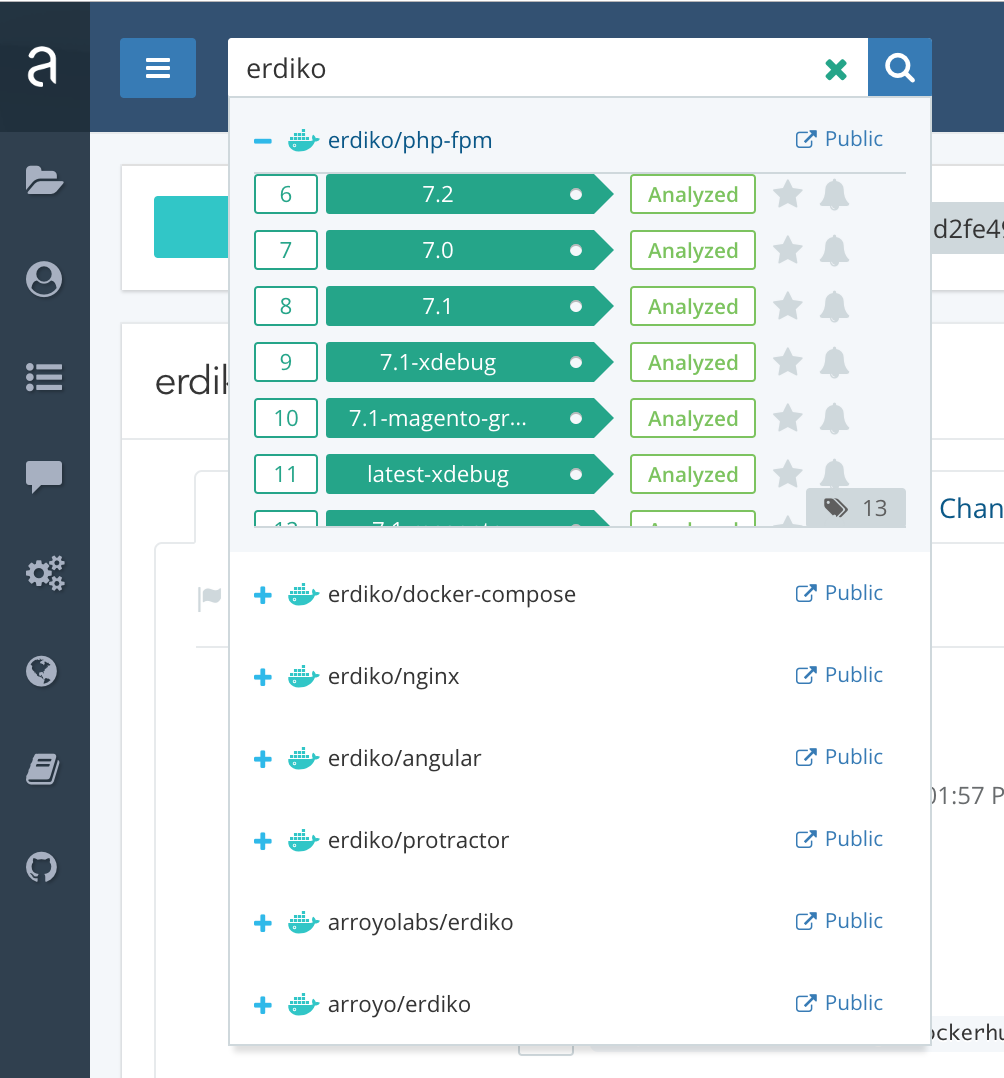Click the 13 tags count badge
The height and width of the screenshot is (1078, 1004).
[855, 508]
